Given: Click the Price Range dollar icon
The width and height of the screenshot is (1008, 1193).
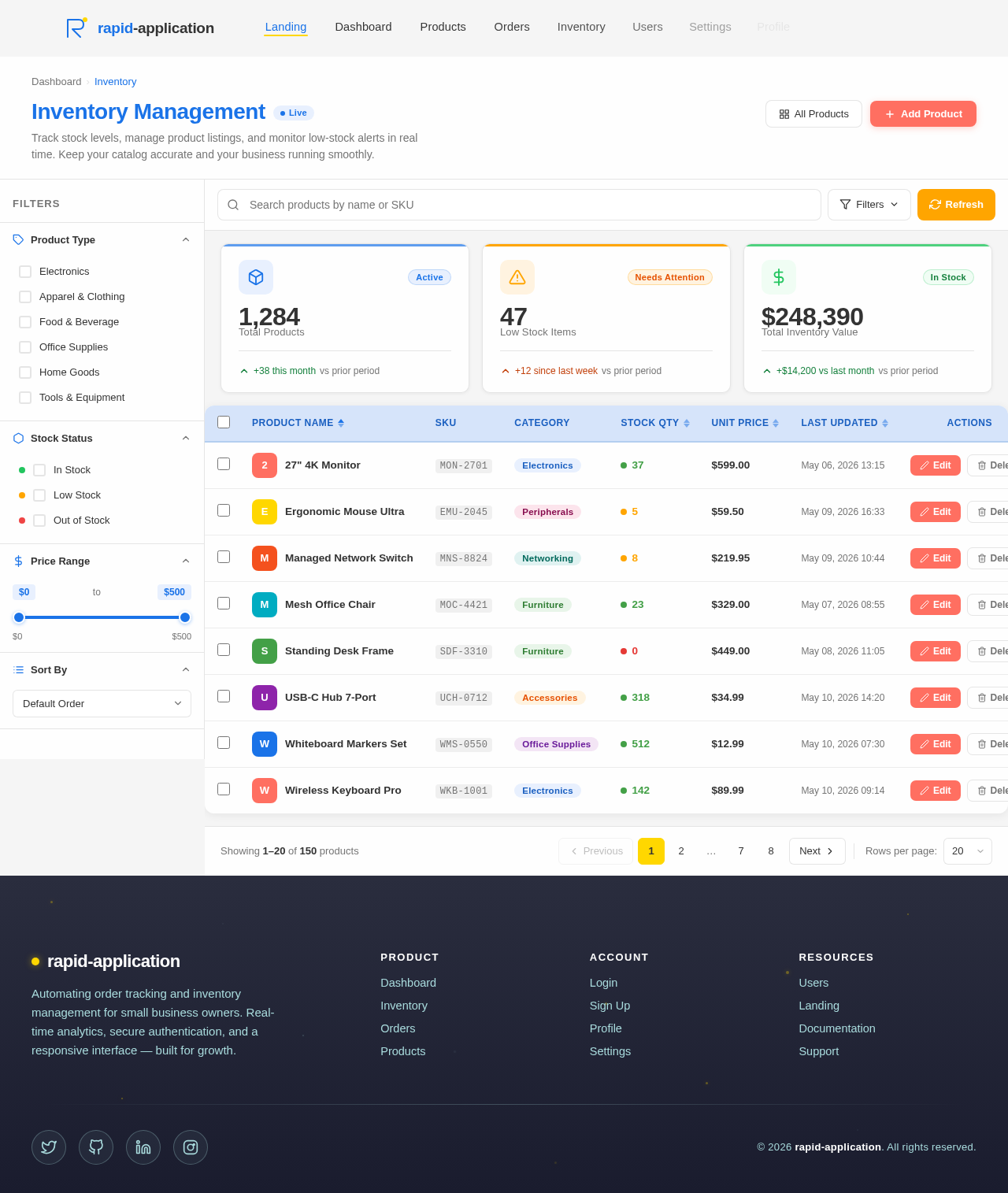Looking at the screenshot, I should (x=18, y=561).
